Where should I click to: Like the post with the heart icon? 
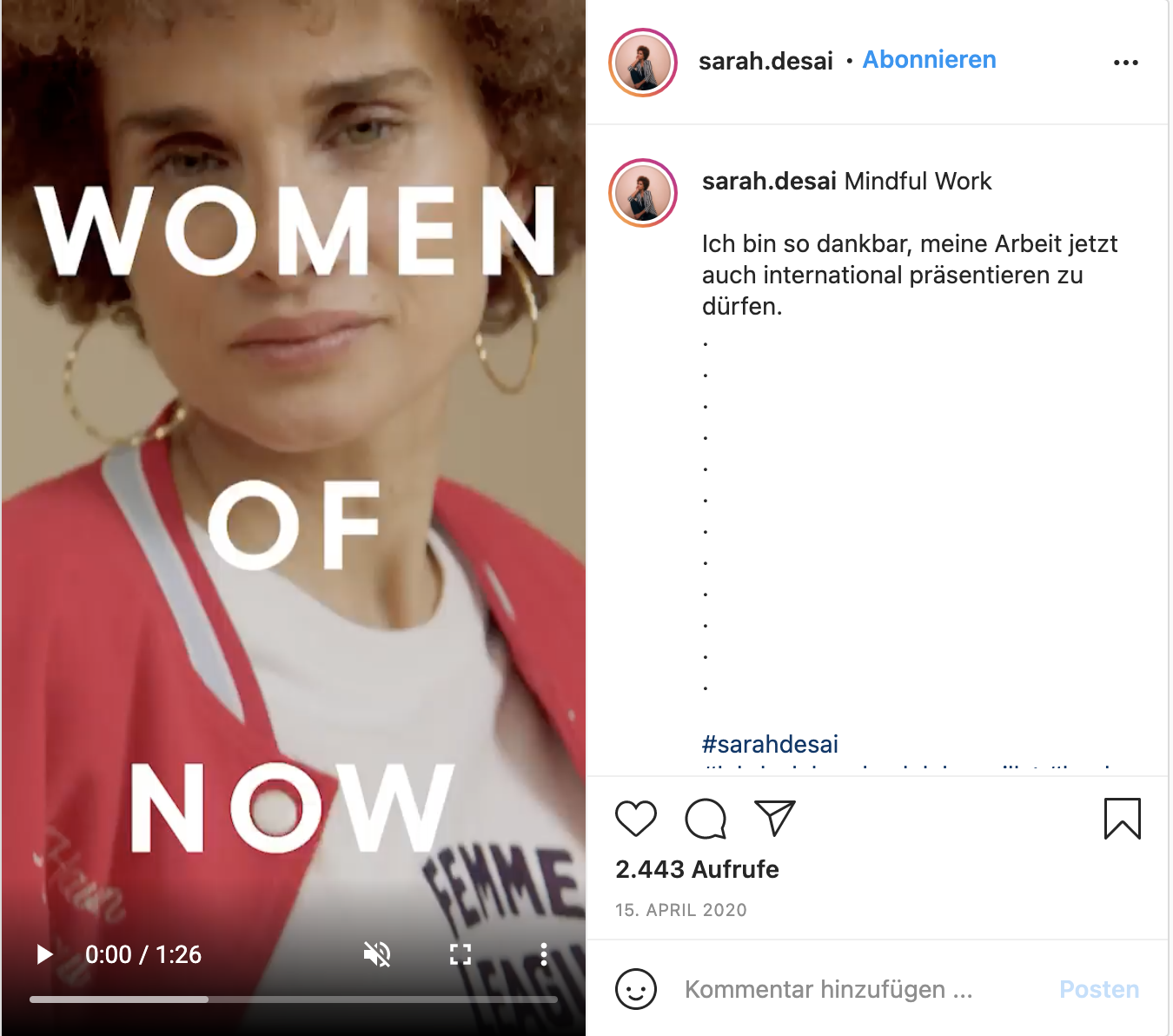click(x=636, y=819)
